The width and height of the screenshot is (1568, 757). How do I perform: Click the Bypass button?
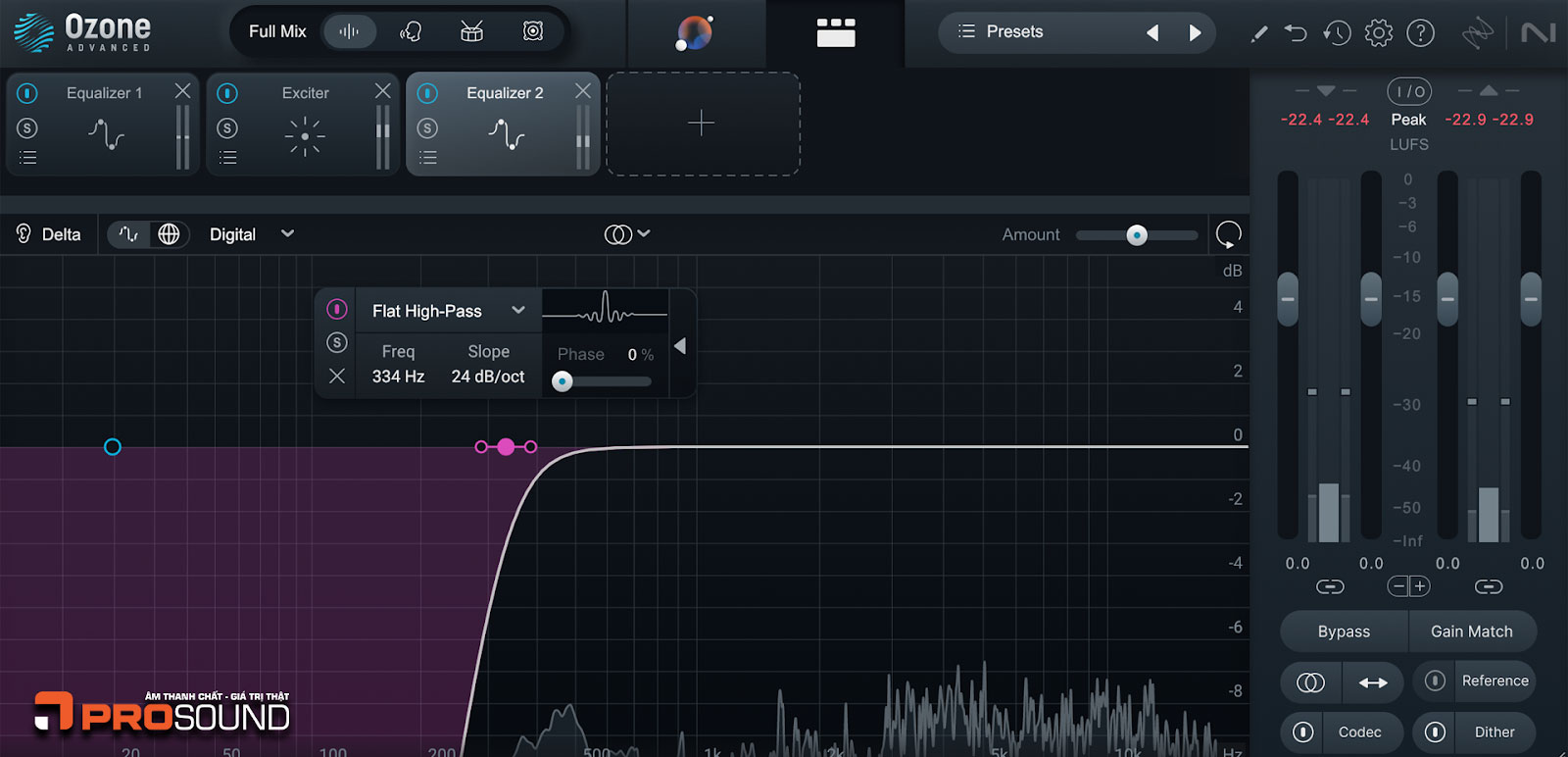click(x=1344, y=631)
